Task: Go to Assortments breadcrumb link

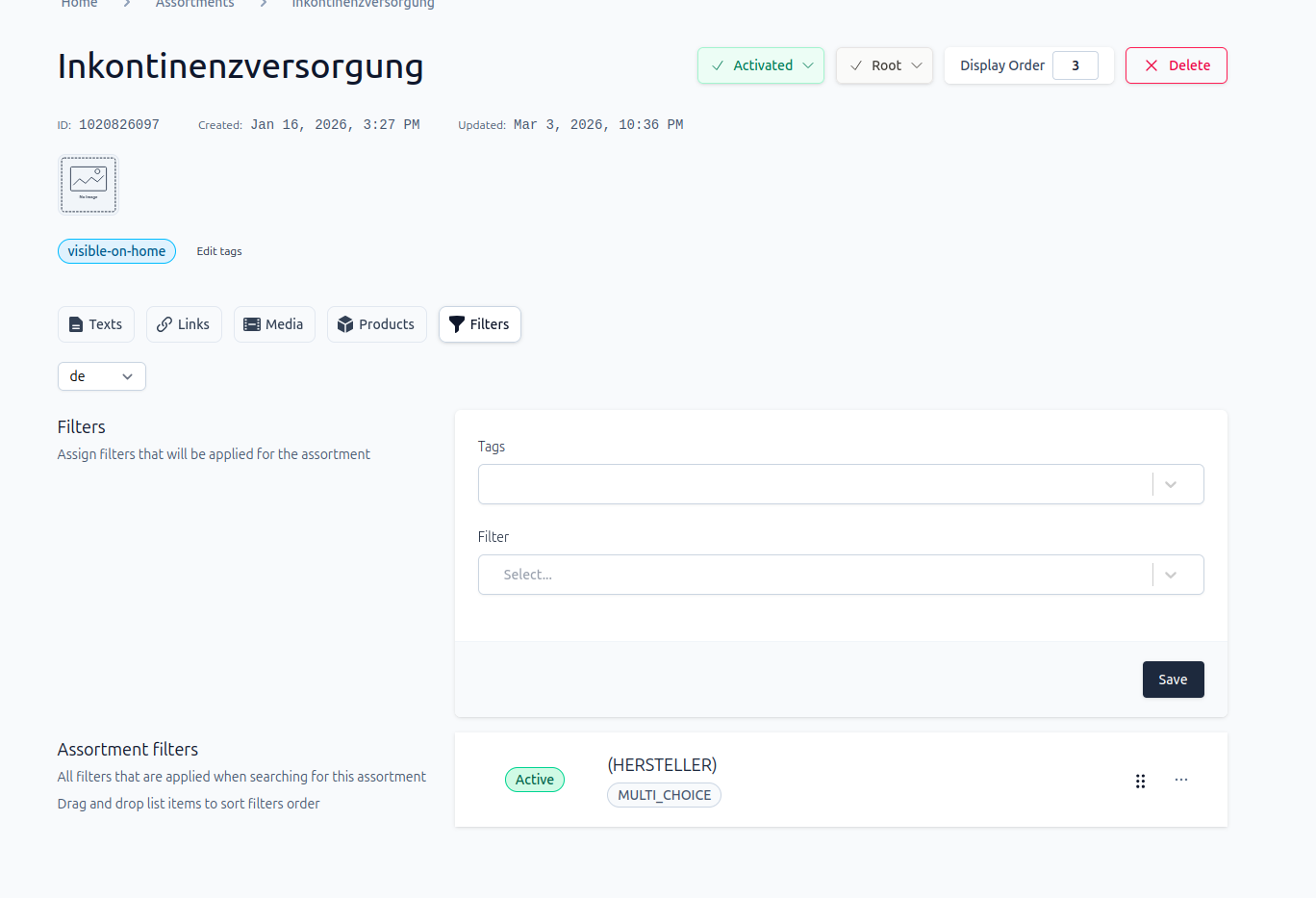Action: pyautogui.click(x=195, y=4)
